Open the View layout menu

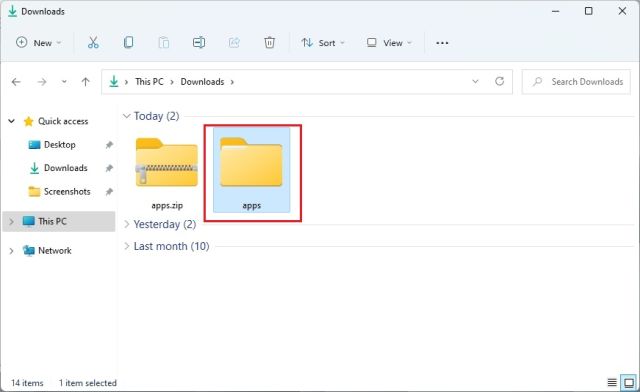(389, 42)
